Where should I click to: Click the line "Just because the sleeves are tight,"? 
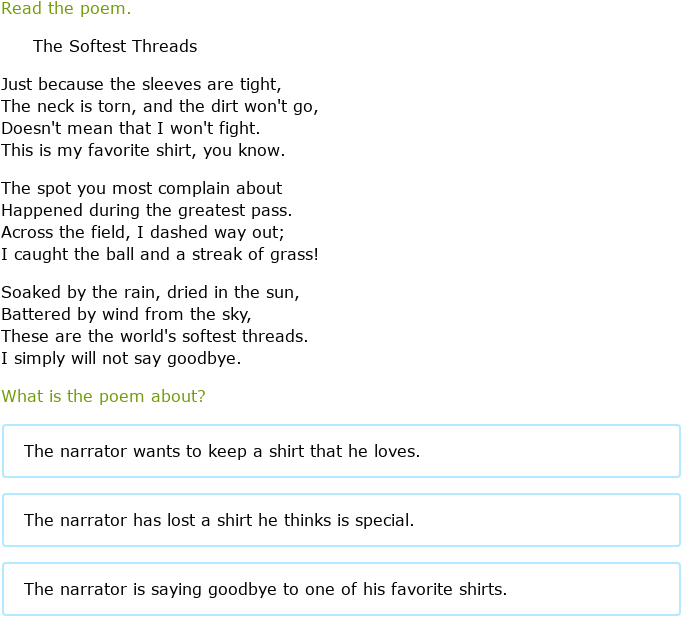(x=142, y=84)
